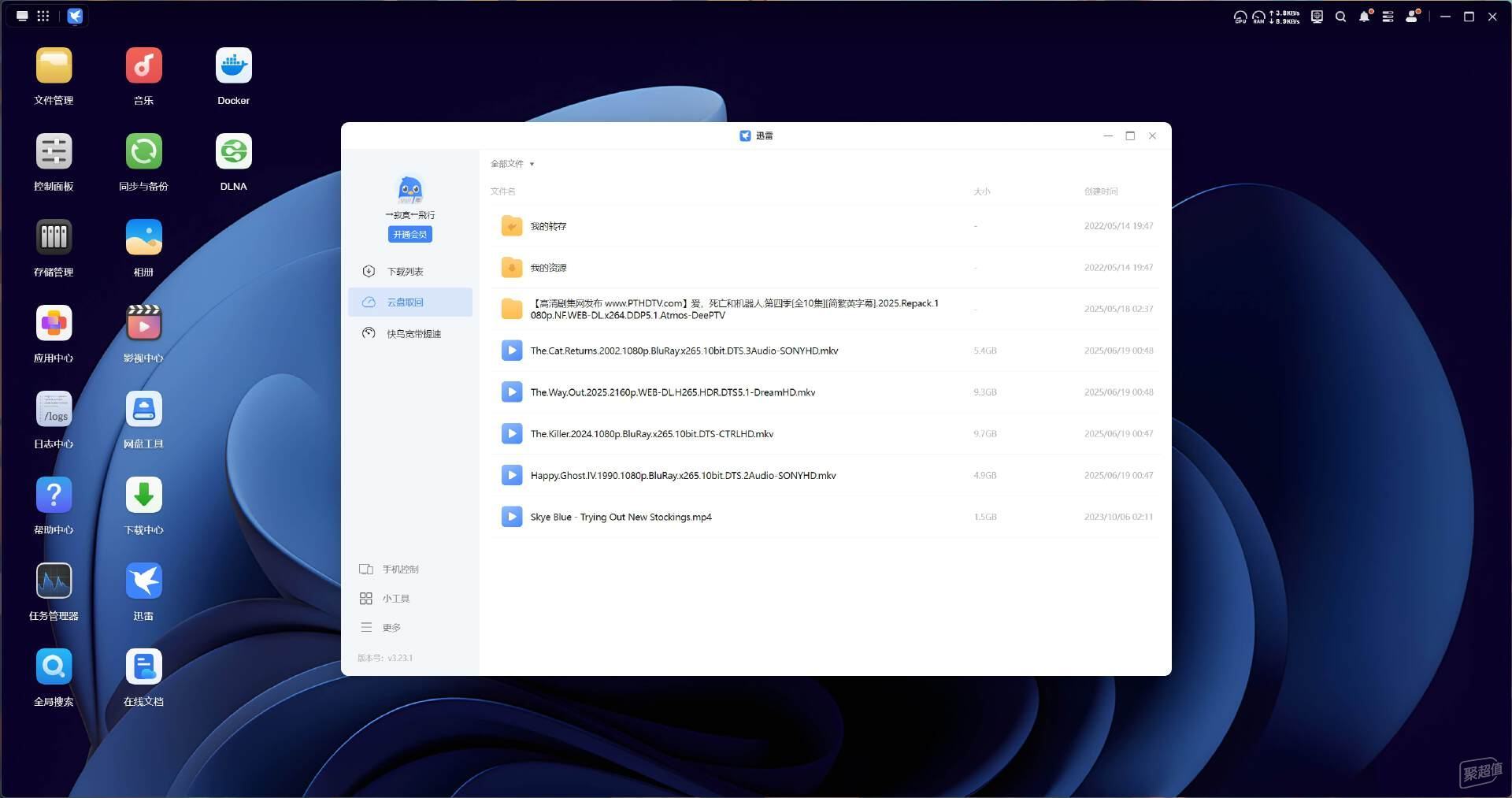Screen dimensions: 1512x798
Task: Open 全局搜索 desktop icon
Action: [54, 666]
